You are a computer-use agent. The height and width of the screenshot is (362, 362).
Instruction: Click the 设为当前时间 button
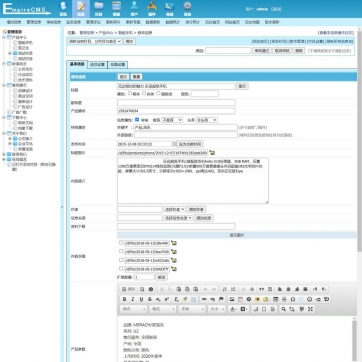tap(190, 144)
